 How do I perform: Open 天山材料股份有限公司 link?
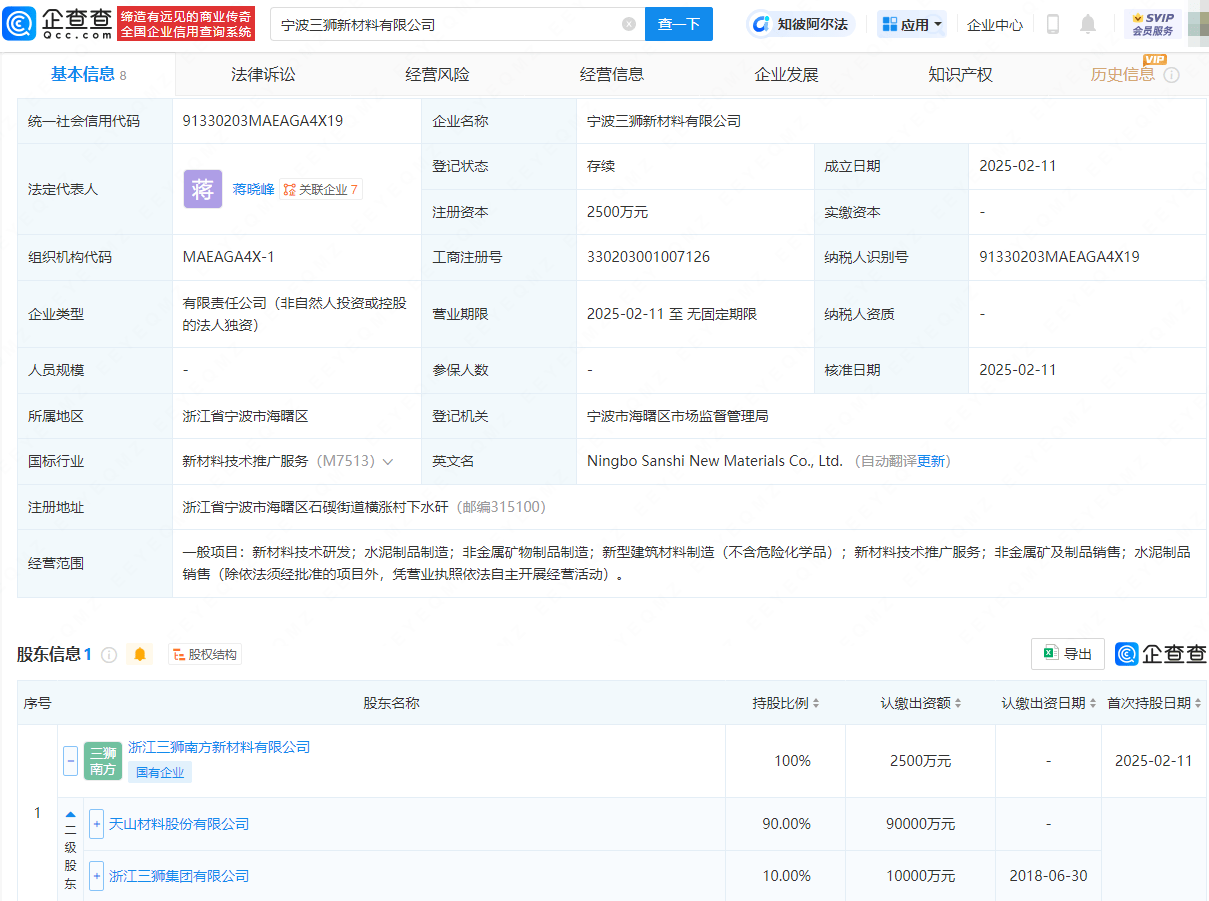179,824
